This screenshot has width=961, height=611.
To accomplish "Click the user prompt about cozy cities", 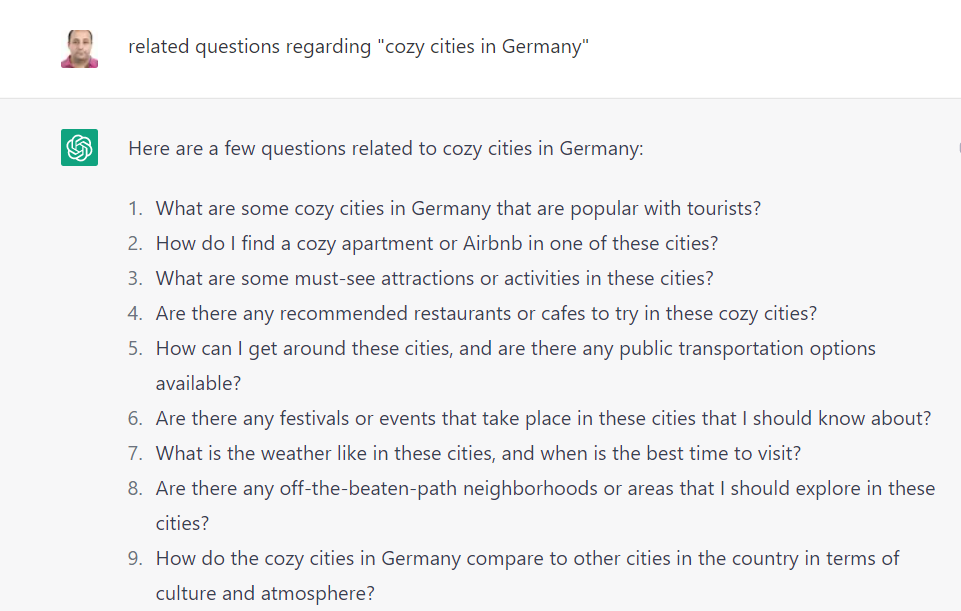I will coord(358,47).
